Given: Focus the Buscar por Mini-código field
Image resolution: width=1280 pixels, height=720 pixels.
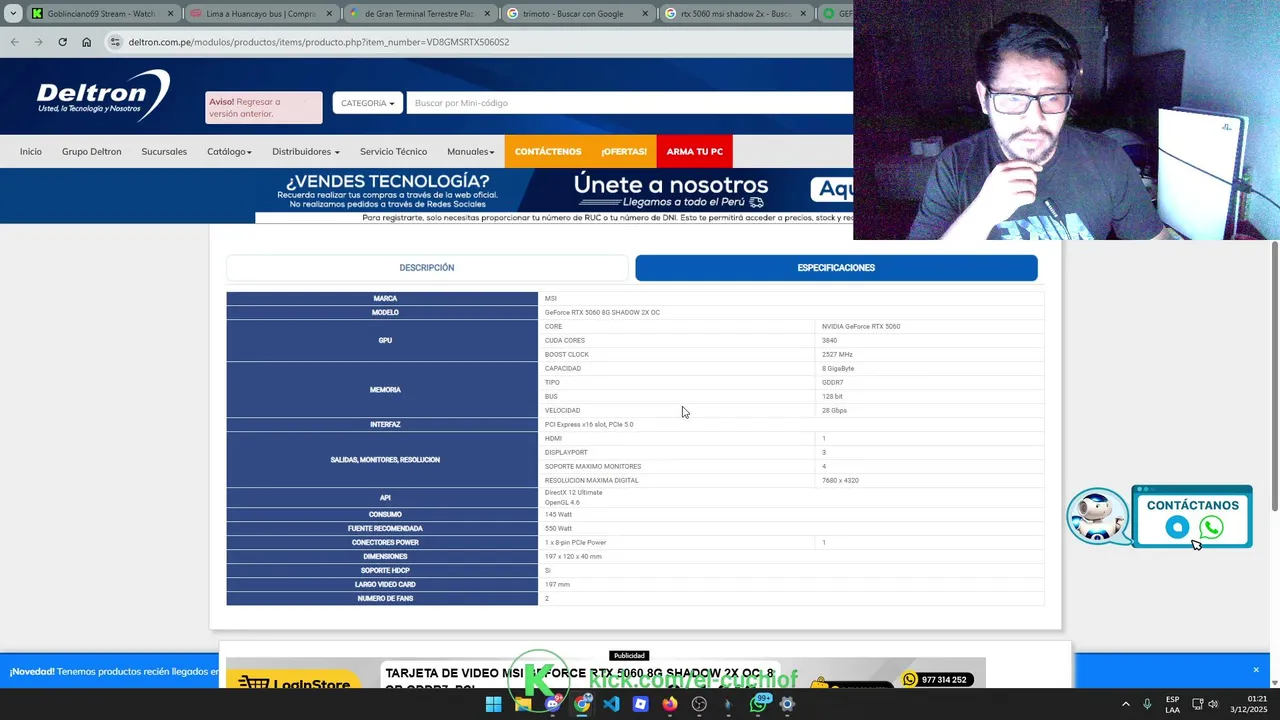Looking at the screenshot, I should (x=630, y=103).
